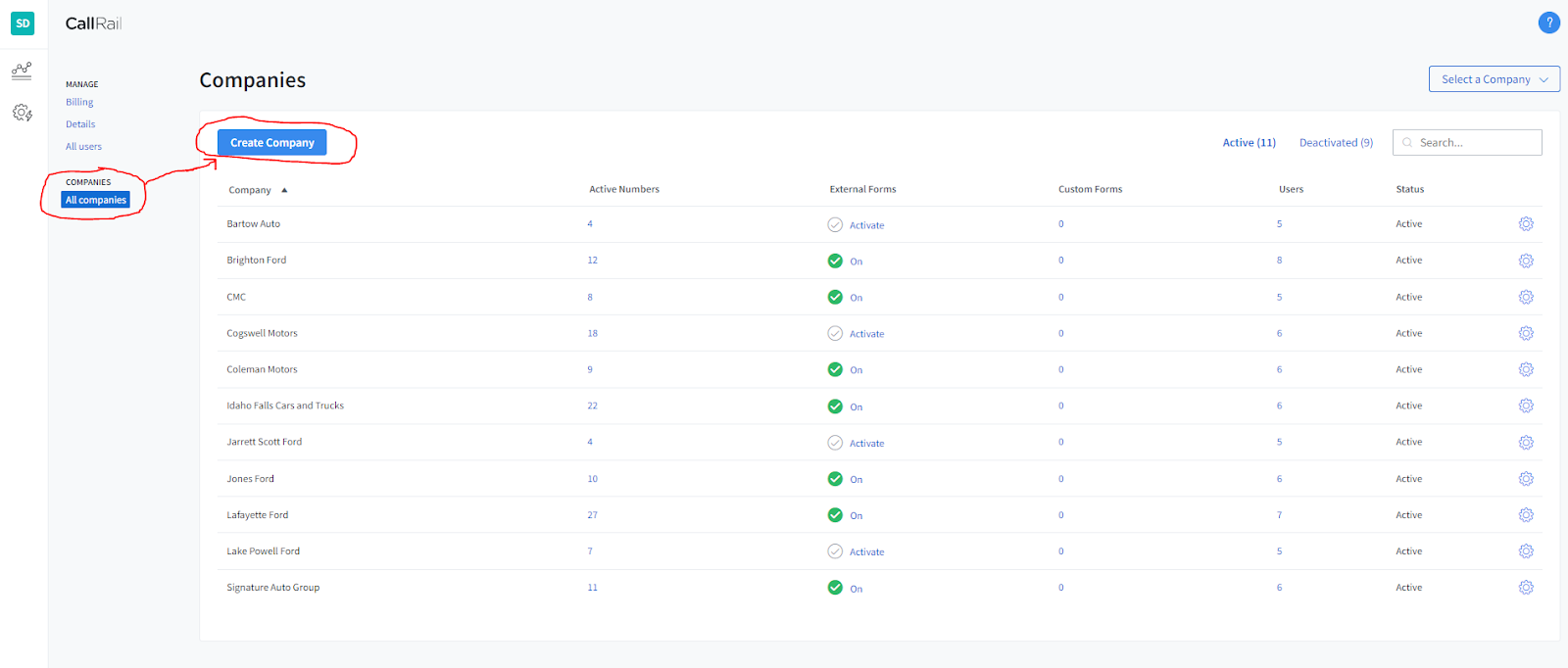This screenshot has width=1568, height=668.
Task: Open gear settings for Lafayette Ford
Action: [x=1526, y=515]
